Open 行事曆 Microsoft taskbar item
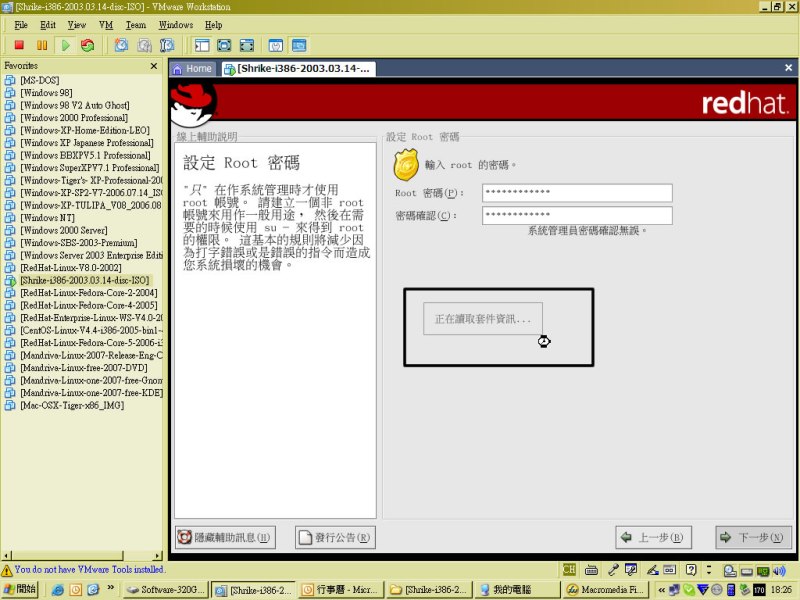 pos(341,590)
